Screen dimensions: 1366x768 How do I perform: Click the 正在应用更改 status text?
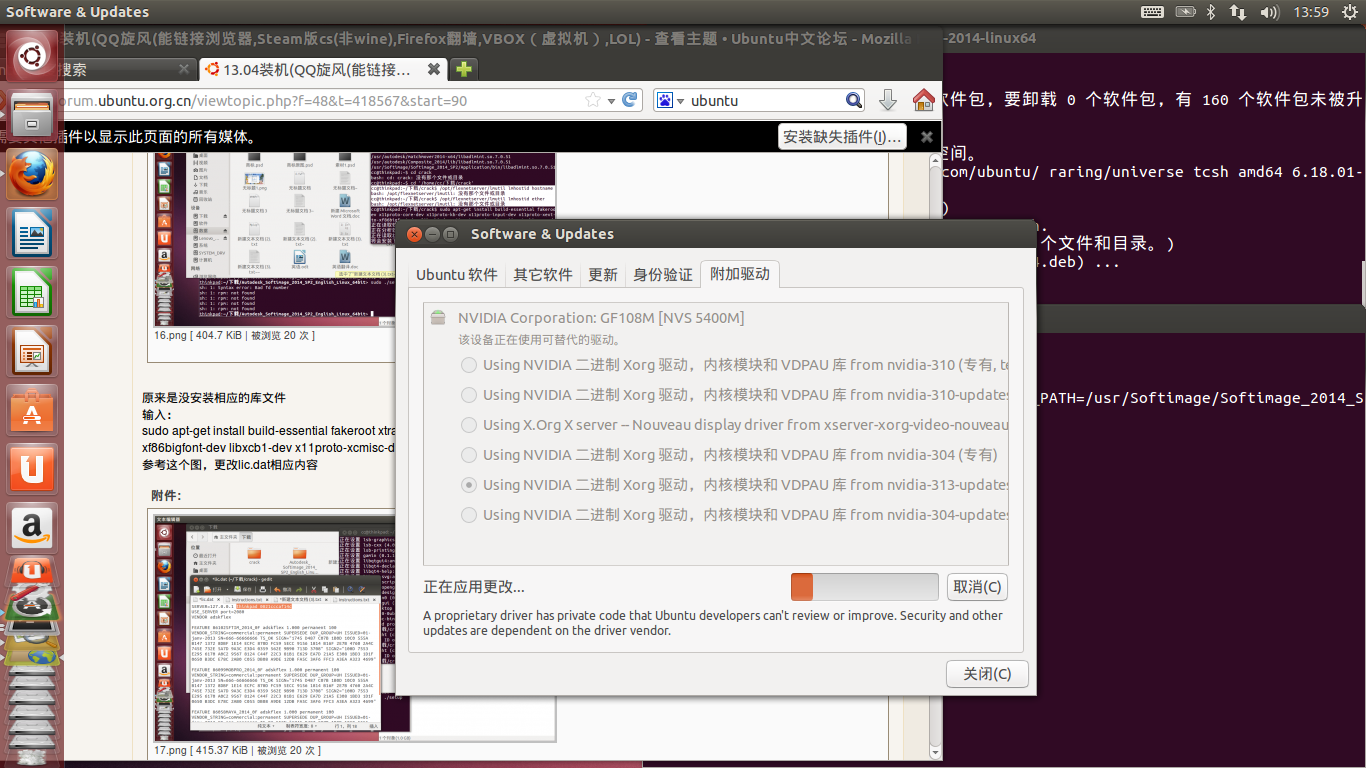(x=474, y=587)
